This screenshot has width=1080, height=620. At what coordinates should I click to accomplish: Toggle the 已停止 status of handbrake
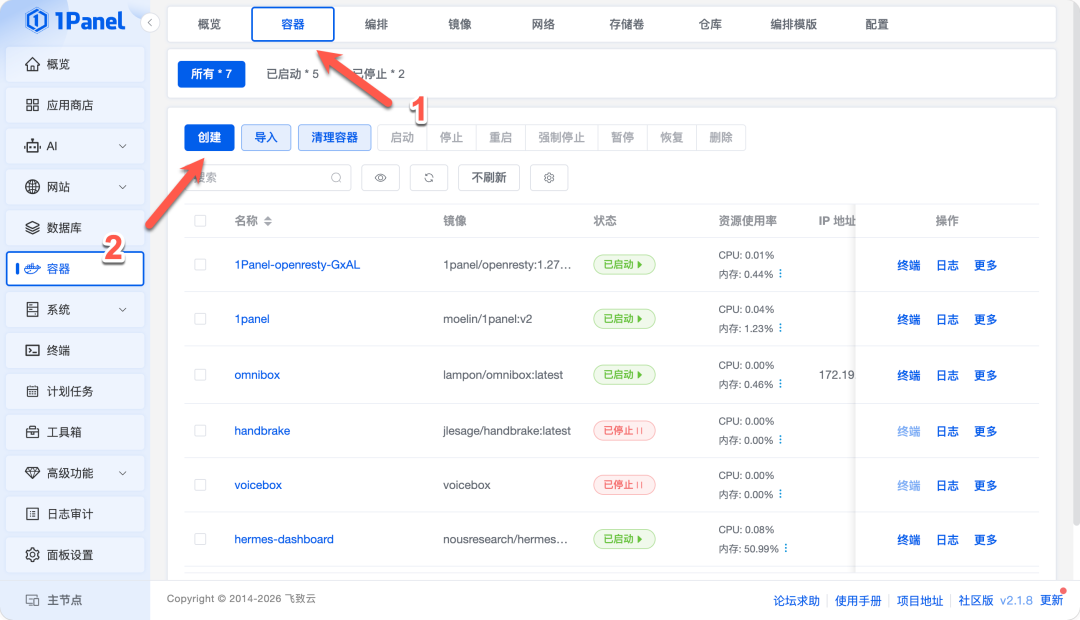(x=624, y=431)
